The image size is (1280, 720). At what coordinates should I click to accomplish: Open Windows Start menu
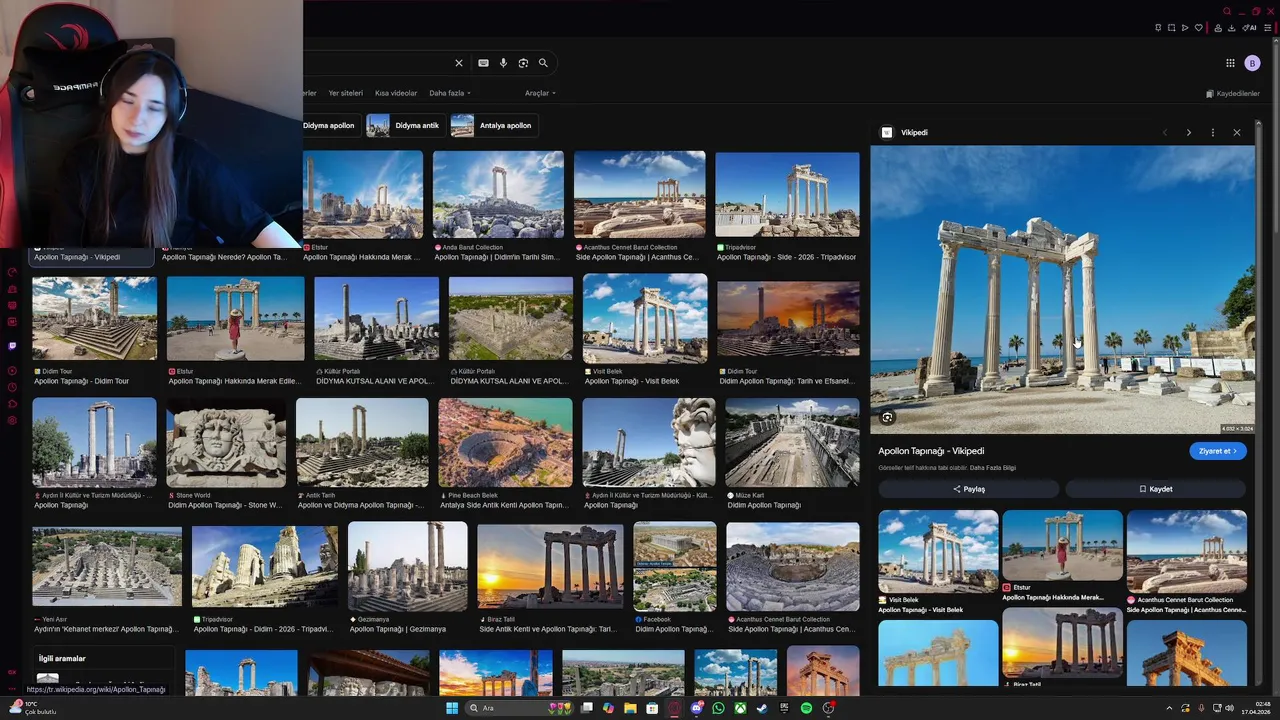452,708
